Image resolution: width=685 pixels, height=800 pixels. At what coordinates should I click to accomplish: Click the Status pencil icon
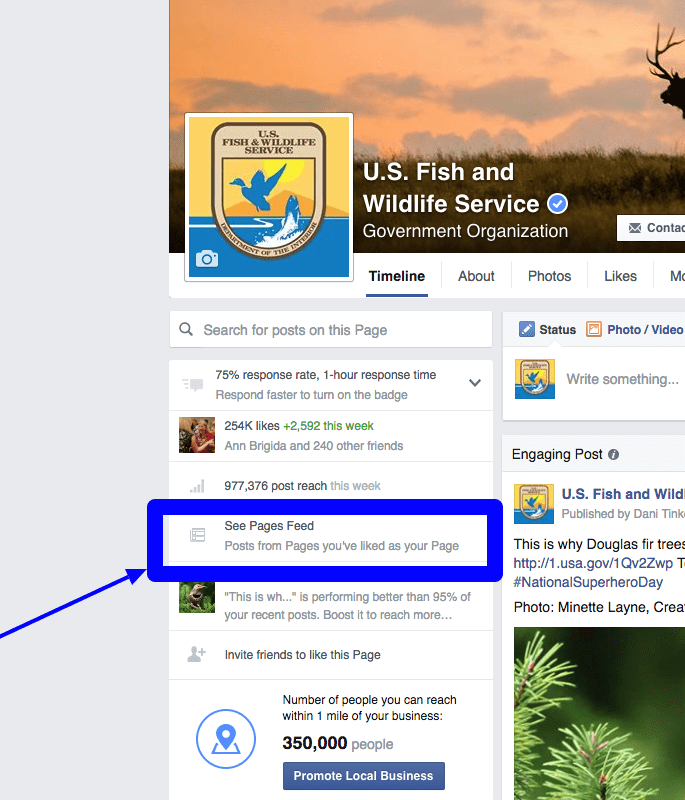(x=526, y=329)
